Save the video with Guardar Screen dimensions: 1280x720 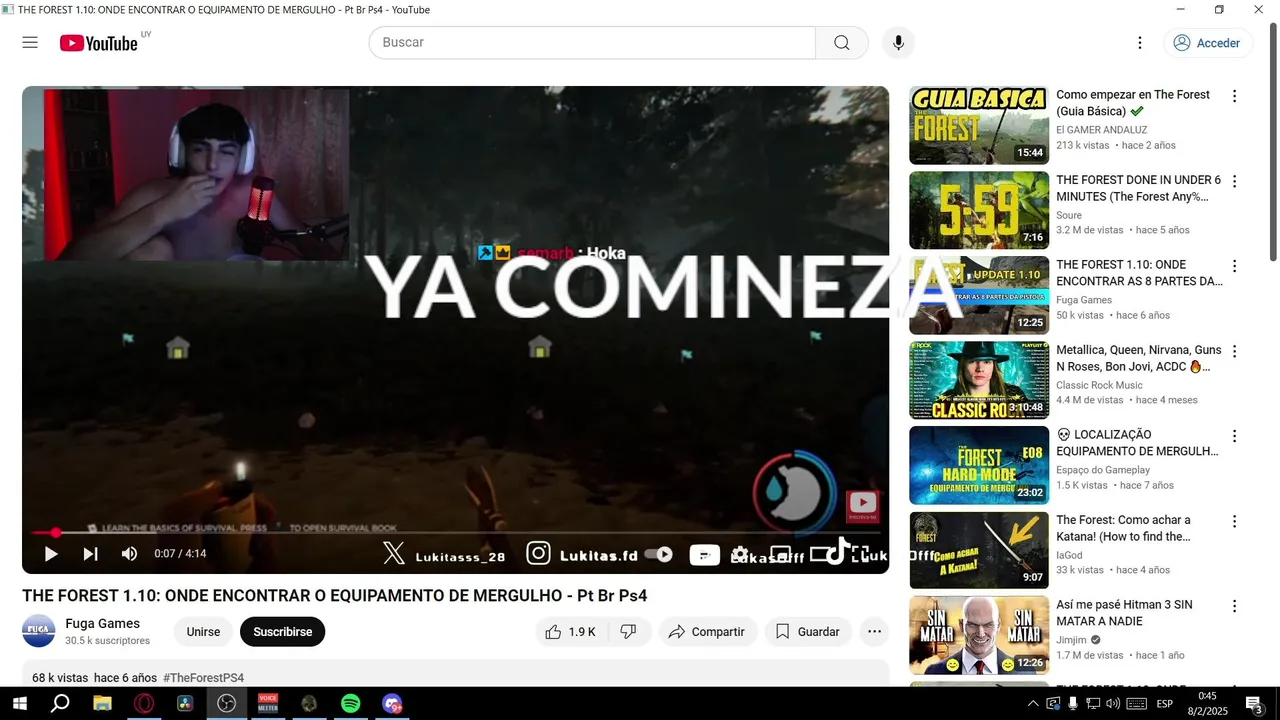tap(808, 632)
